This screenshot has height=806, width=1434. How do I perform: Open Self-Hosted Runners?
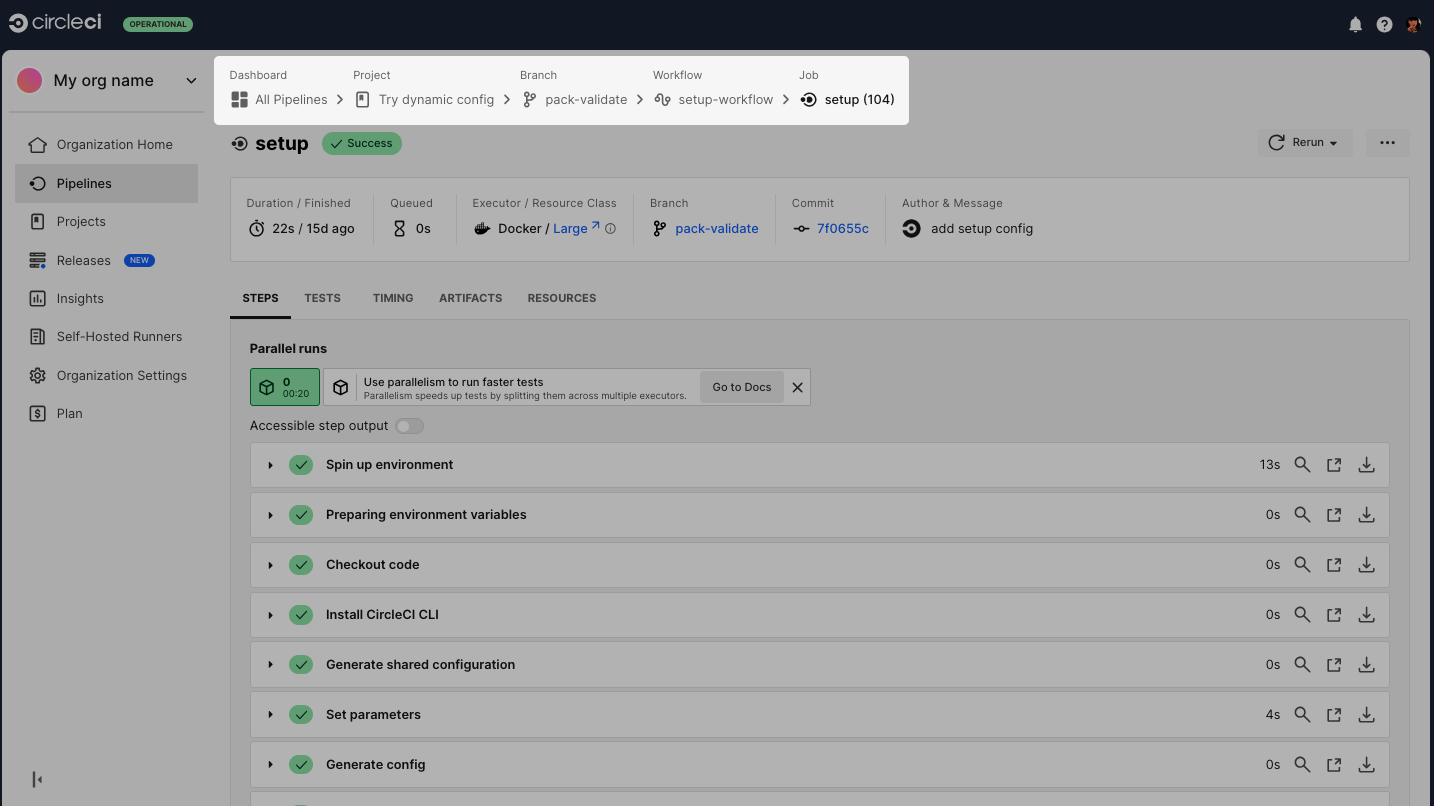pos(107,336)
